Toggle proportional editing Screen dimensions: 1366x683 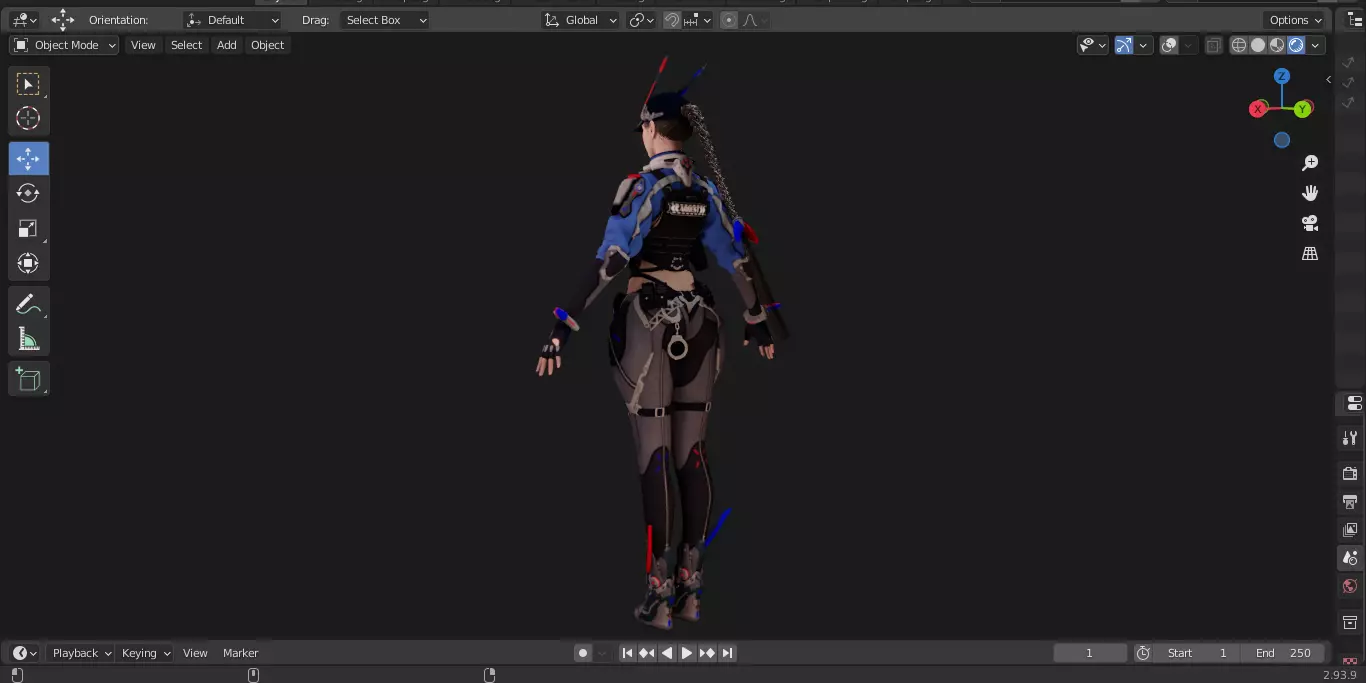tap(728, 20)
